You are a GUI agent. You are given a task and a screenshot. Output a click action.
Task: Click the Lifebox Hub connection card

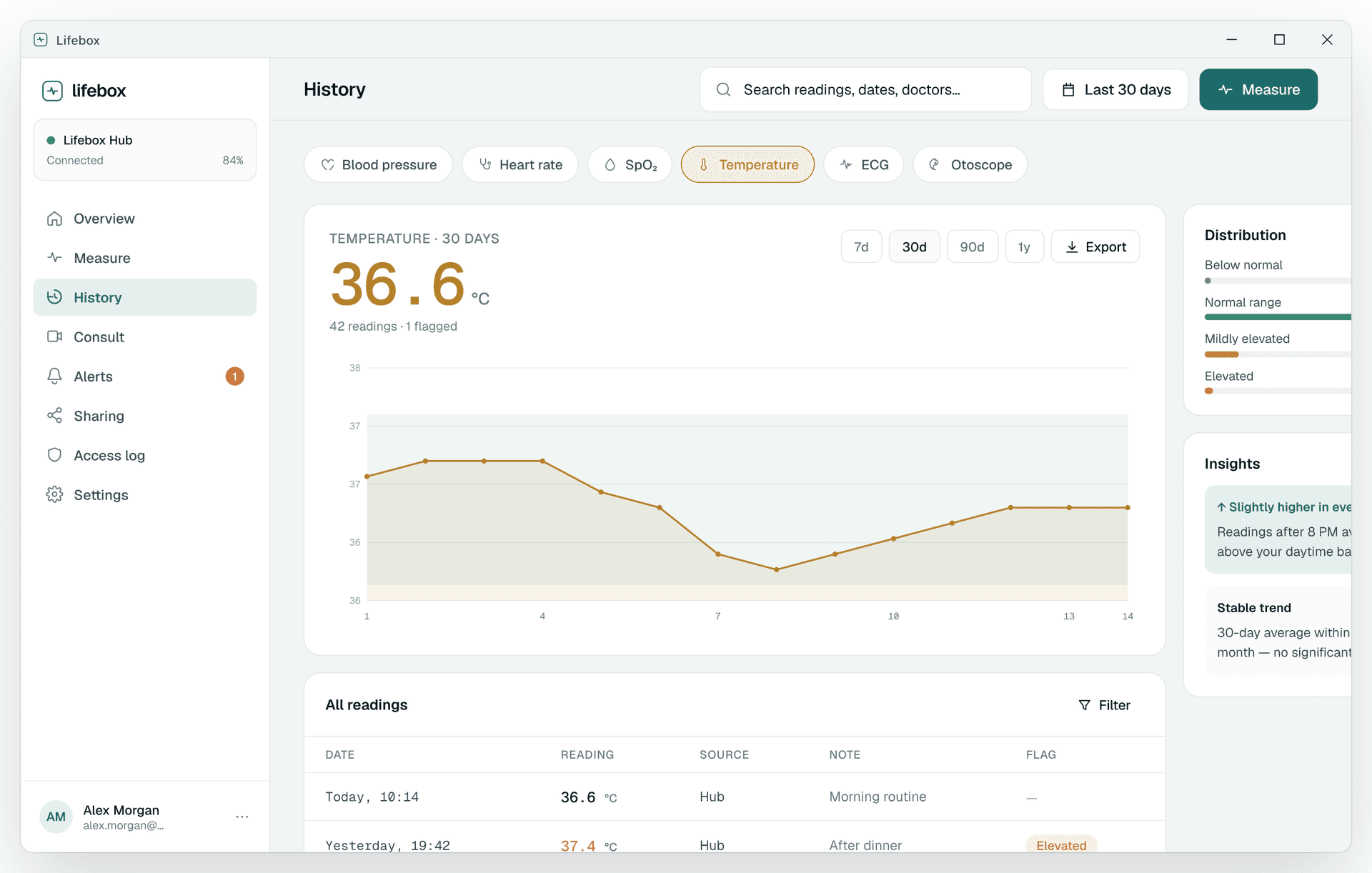click(x=145, y=150)
